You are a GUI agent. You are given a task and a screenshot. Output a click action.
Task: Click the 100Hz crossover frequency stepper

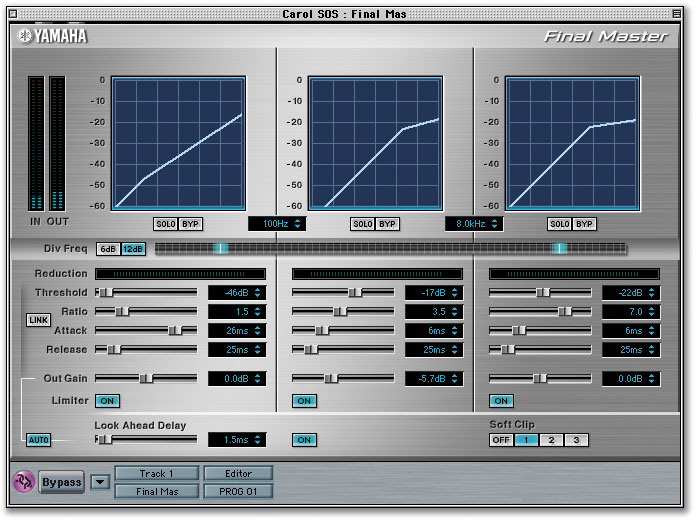point(297,224)
